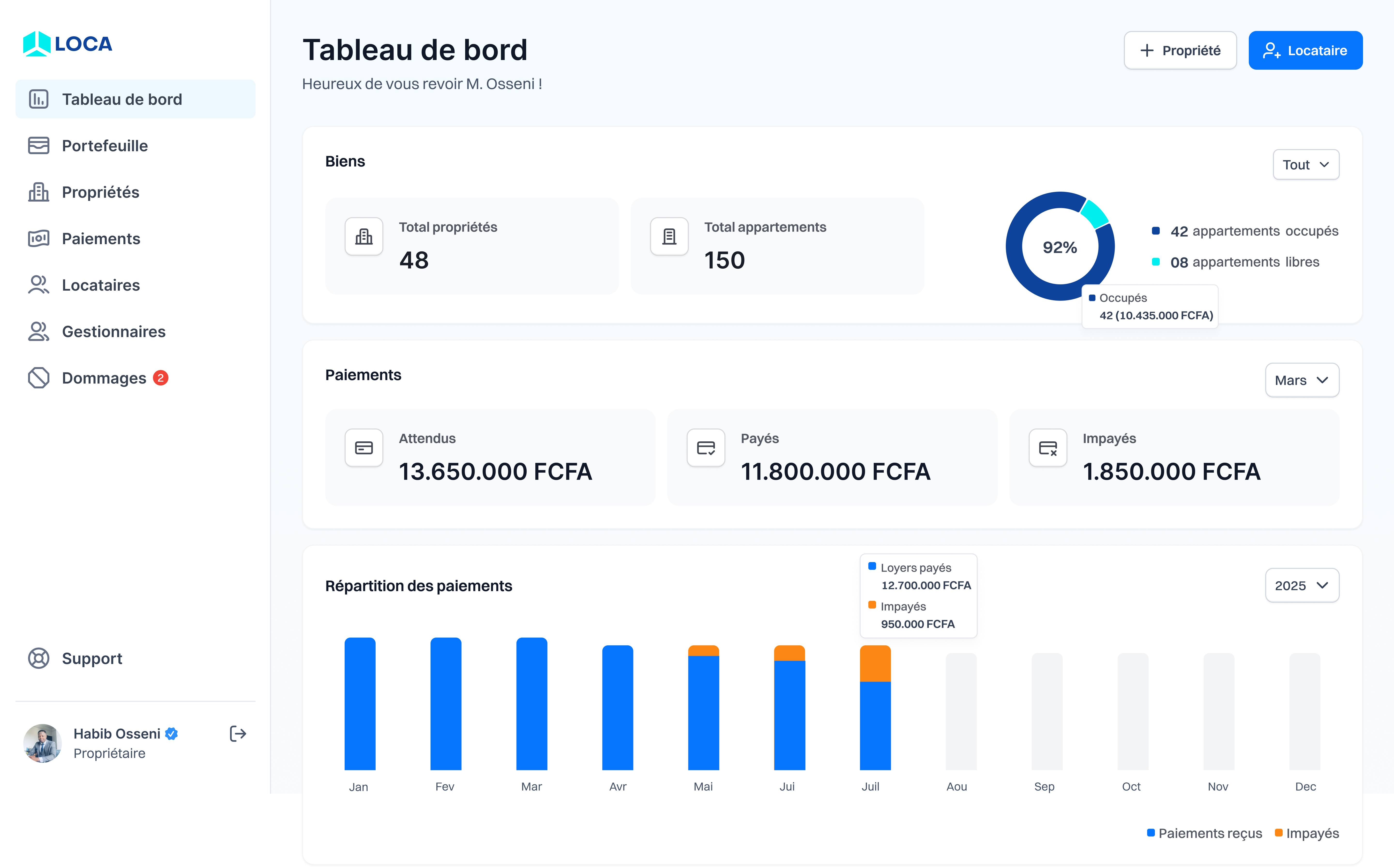This screenshot has height=868, width=1394.
Task: Toggle Paiements reçus legend in chart
Action: tap(1204, 833)
